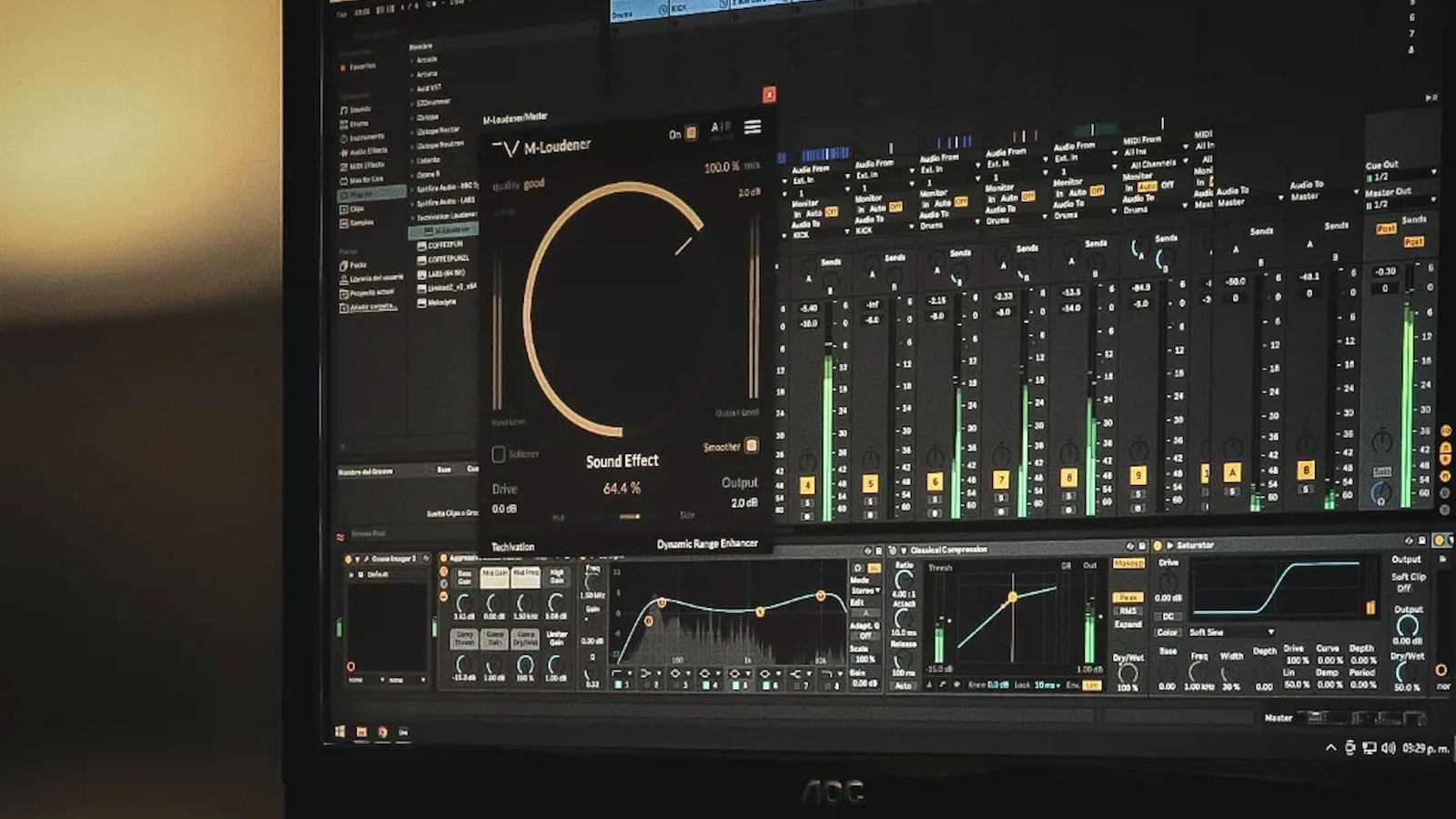Screen dimensions: 1456x819
Task: Open MIDI Effects category in browser
Action: point(363,166)
